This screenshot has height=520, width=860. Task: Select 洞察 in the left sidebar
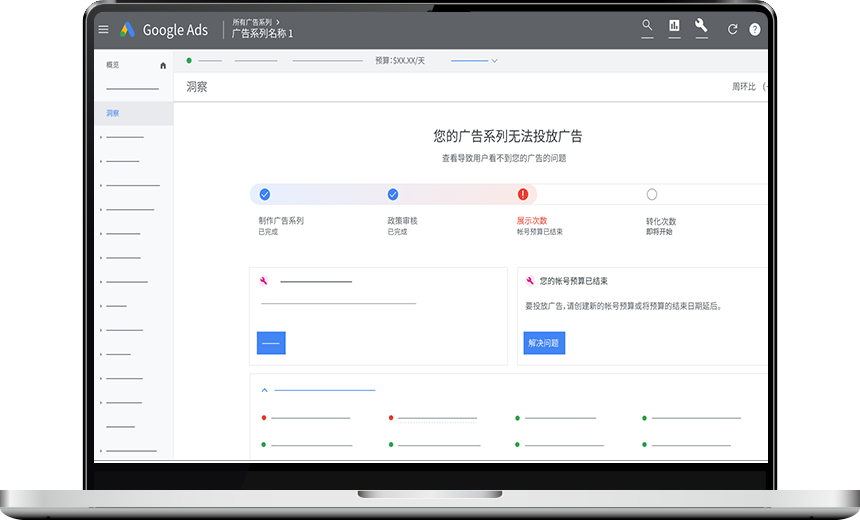click(x=113, y=113)
